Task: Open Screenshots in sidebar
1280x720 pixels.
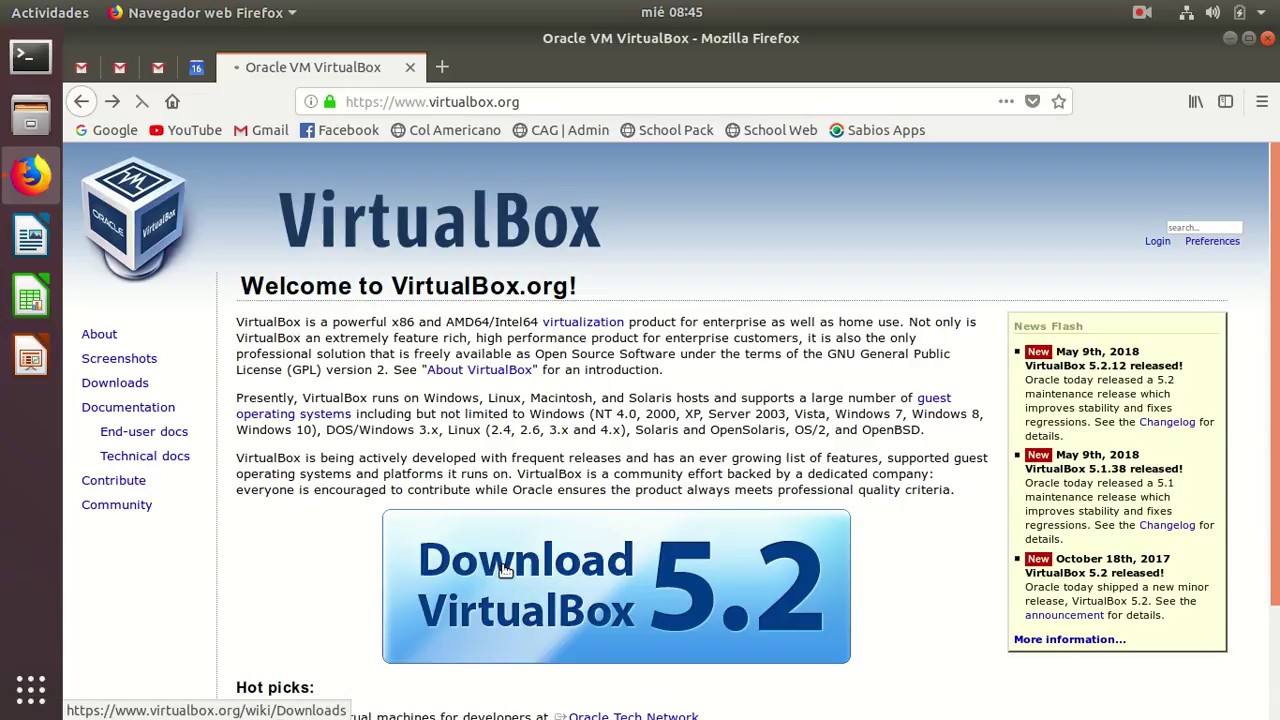Action: tap(119, 358)
